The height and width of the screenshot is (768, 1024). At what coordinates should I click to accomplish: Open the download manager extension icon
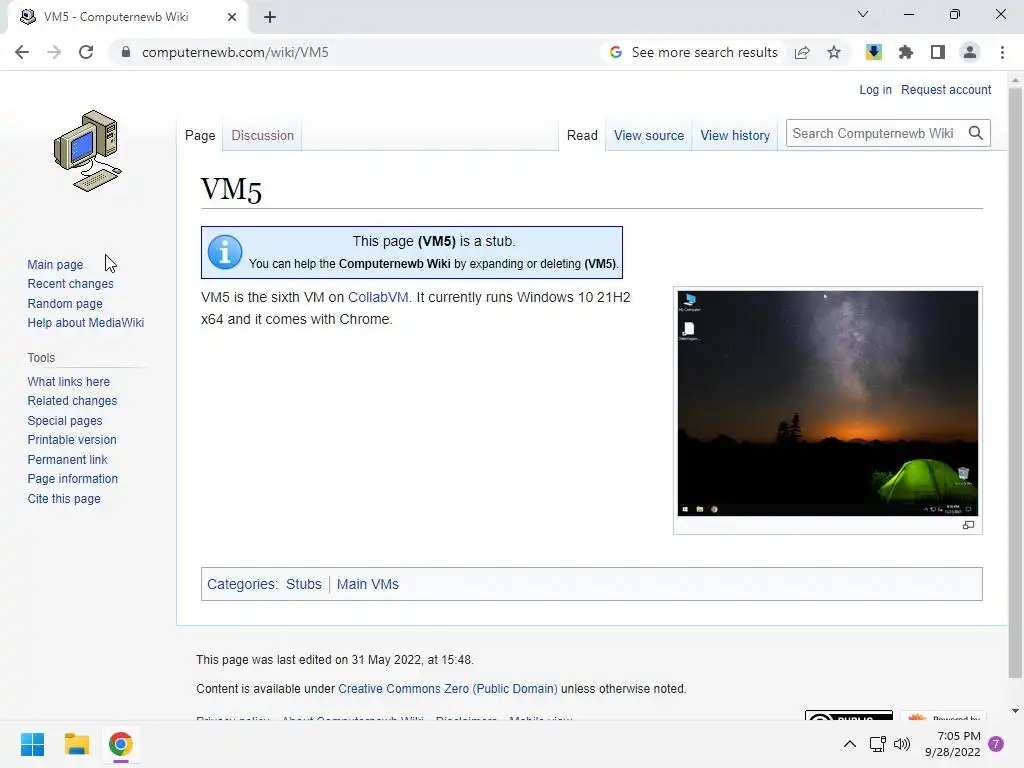pyautogui.click(x=874, y=52)
